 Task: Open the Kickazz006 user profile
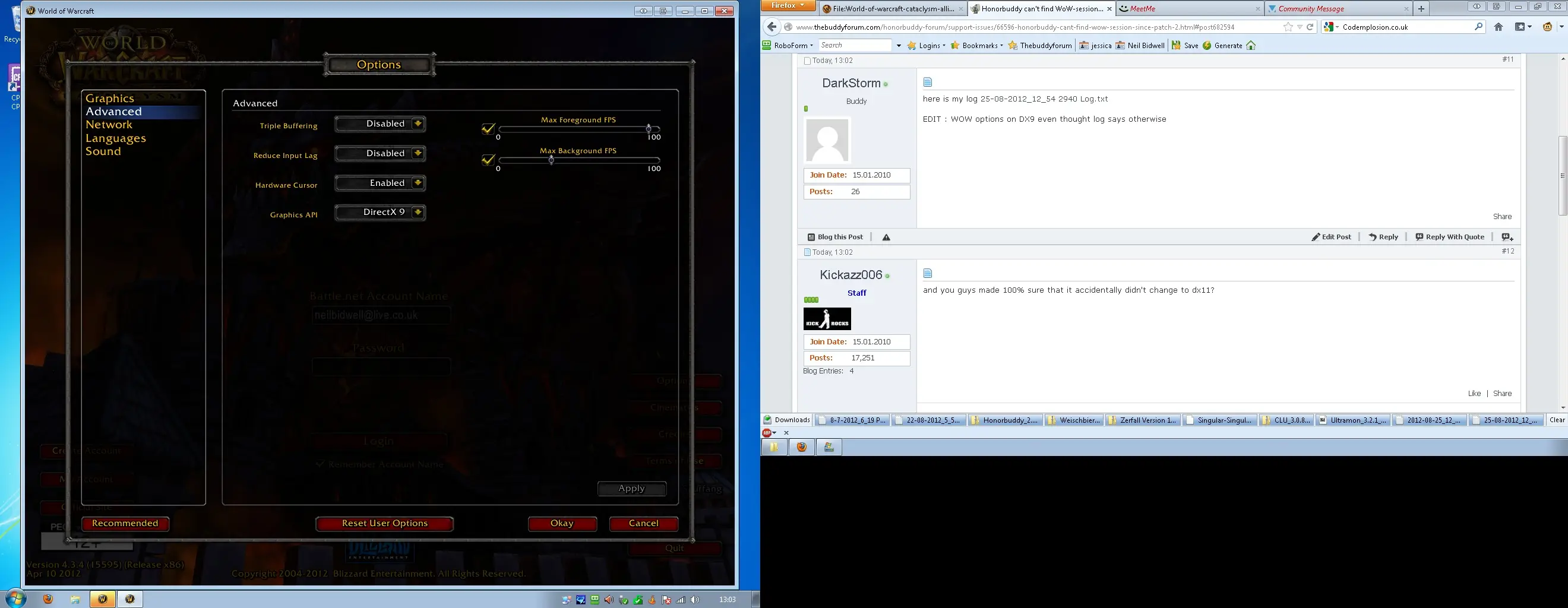click(851, 274)
